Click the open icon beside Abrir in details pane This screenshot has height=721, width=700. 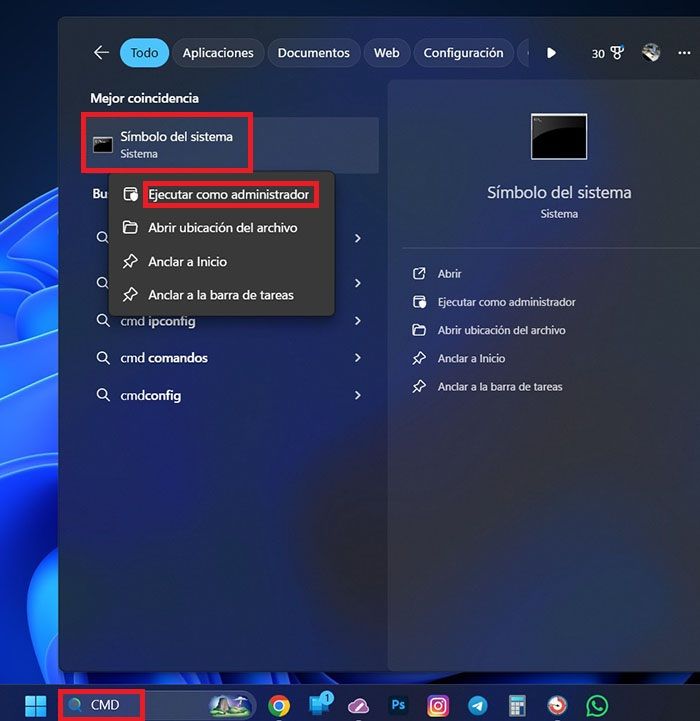(419, 274)
